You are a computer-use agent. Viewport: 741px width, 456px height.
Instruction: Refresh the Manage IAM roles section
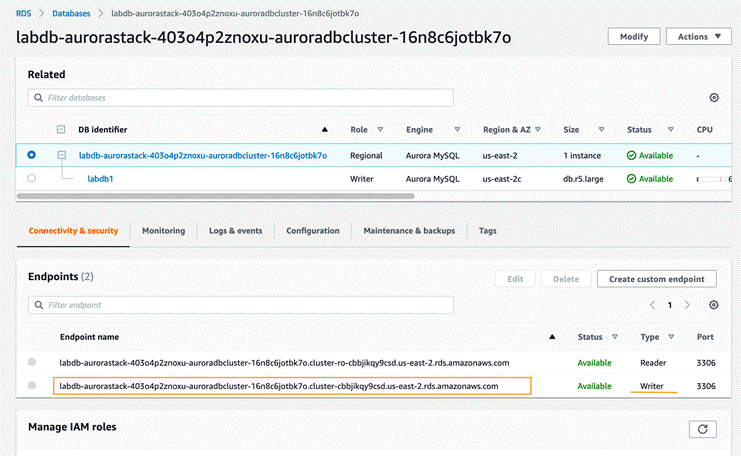(702, 429)
